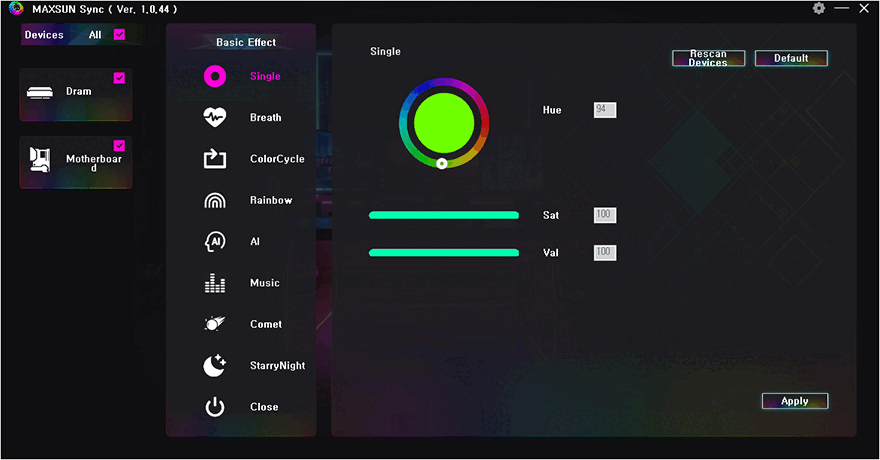Open settings with the gear icon
This screenshot has height=460, width=880.
(819, 8)
